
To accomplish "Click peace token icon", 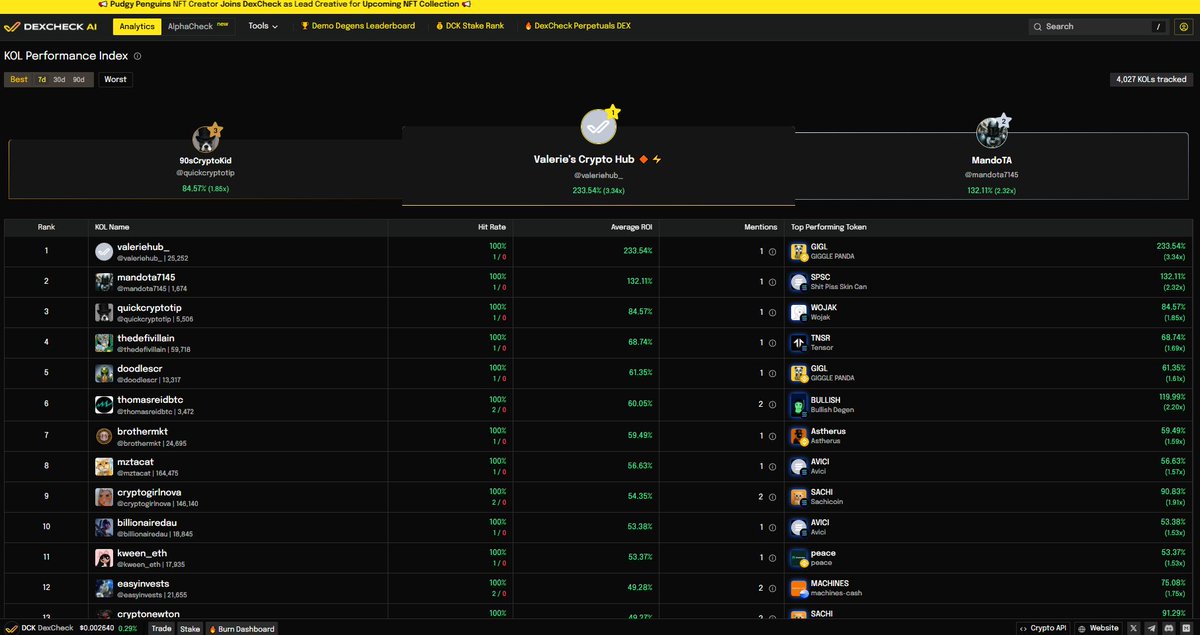I will 799,558.
